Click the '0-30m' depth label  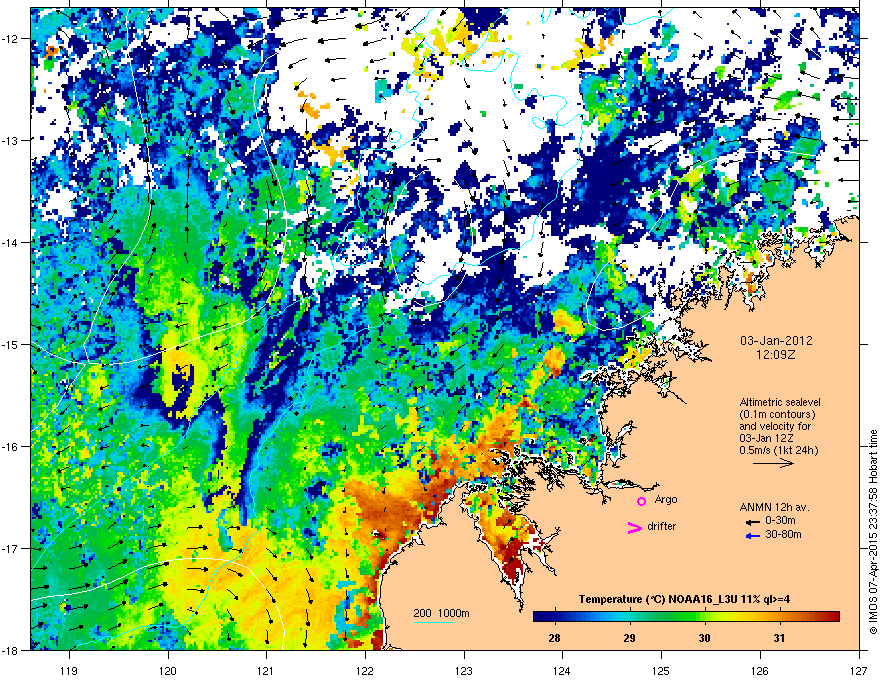[x=780, y=521]
